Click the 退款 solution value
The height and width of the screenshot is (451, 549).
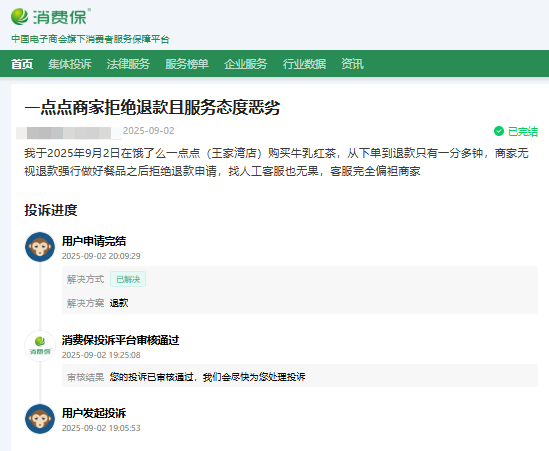pos(119,303)
